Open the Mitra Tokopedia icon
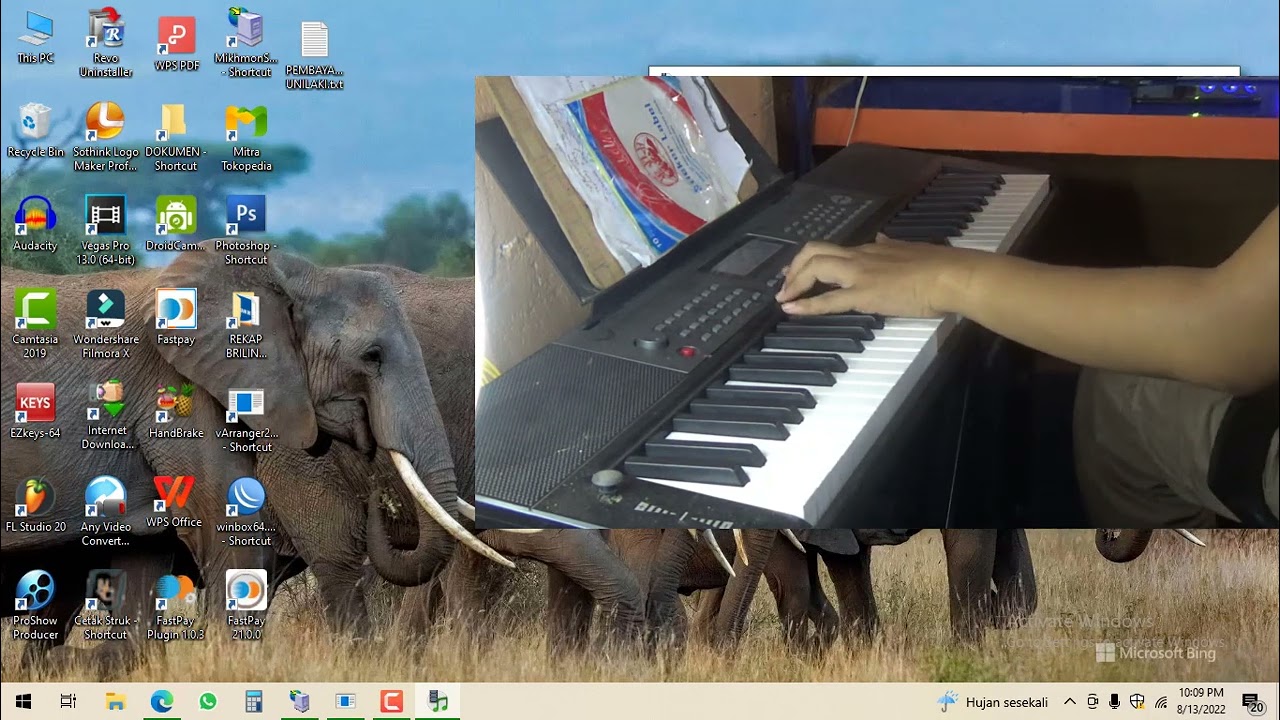 click(x=246, y=137)
